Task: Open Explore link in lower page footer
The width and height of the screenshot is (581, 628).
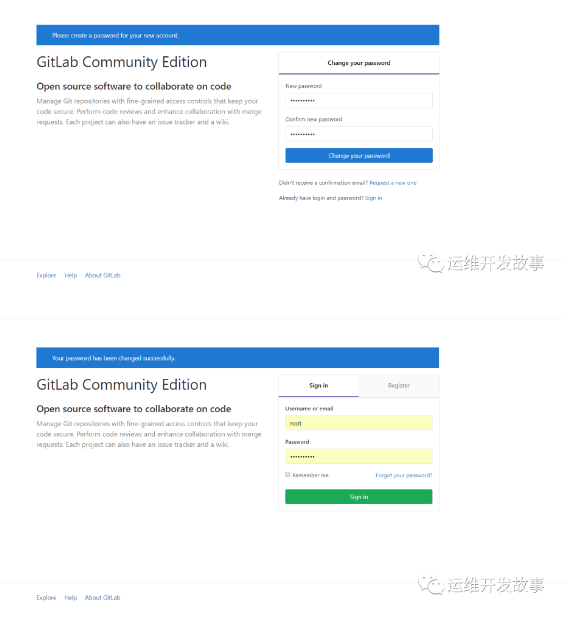Action: 46,598
